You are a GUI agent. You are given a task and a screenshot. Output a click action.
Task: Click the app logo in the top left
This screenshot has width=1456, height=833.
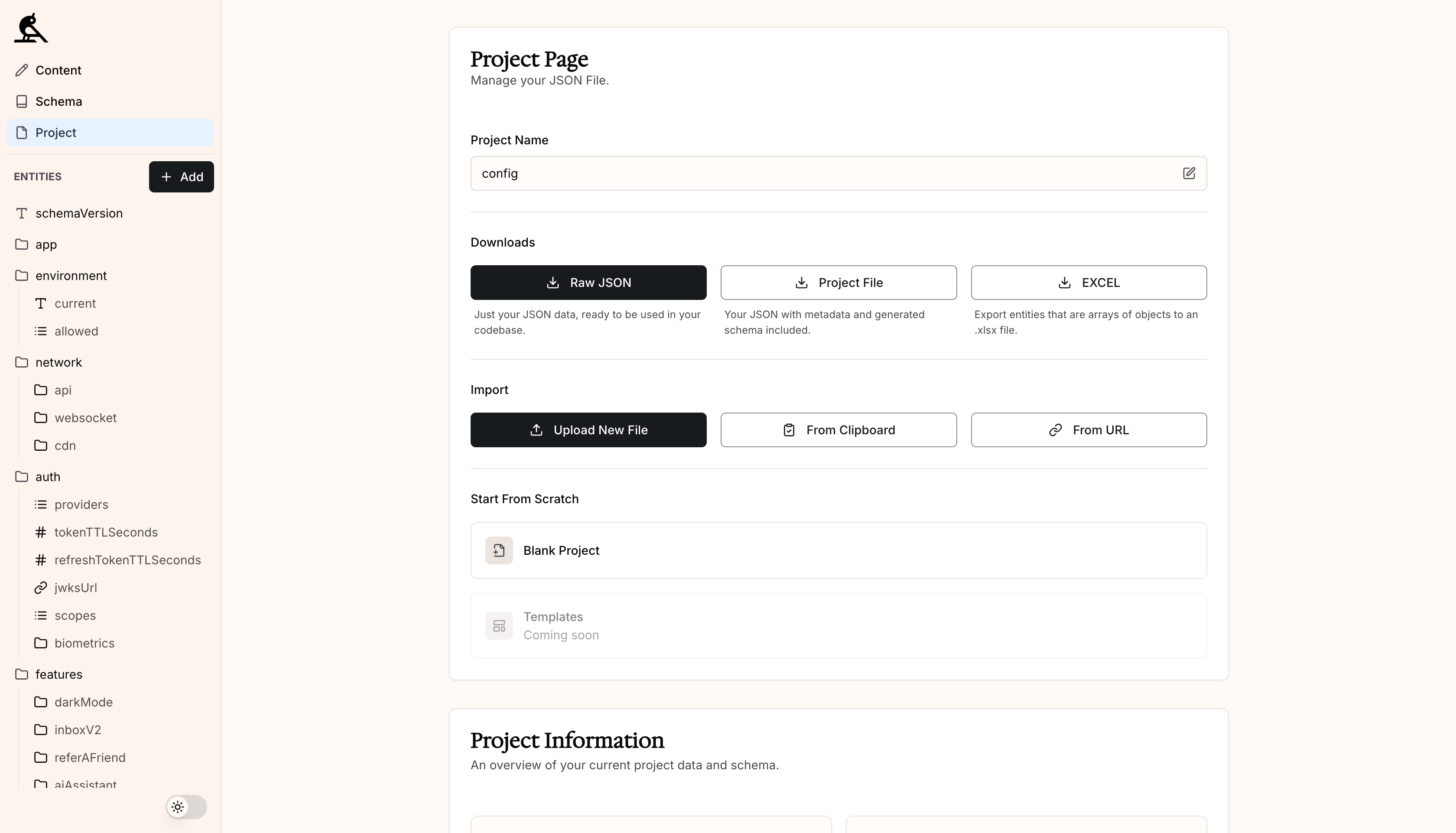pyautogui.click(x=31, y=27)
